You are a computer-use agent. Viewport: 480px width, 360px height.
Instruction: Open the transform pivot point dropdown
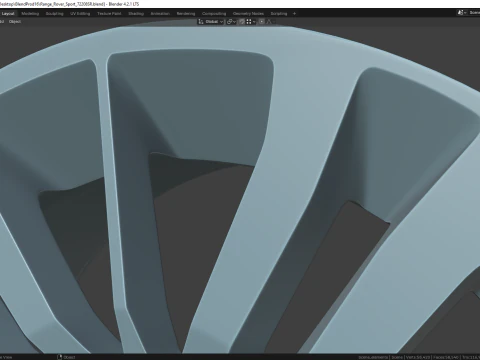231,22
